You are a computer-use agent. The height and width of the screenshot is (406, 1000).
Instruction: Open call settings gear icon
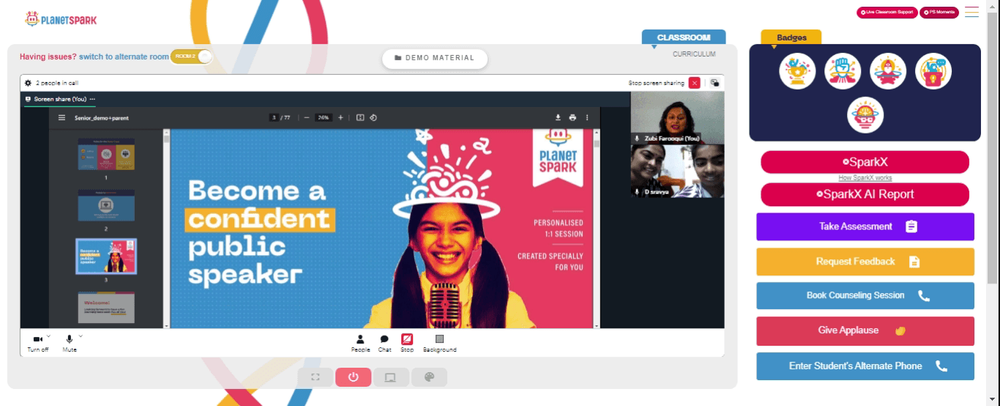[27, 83]
